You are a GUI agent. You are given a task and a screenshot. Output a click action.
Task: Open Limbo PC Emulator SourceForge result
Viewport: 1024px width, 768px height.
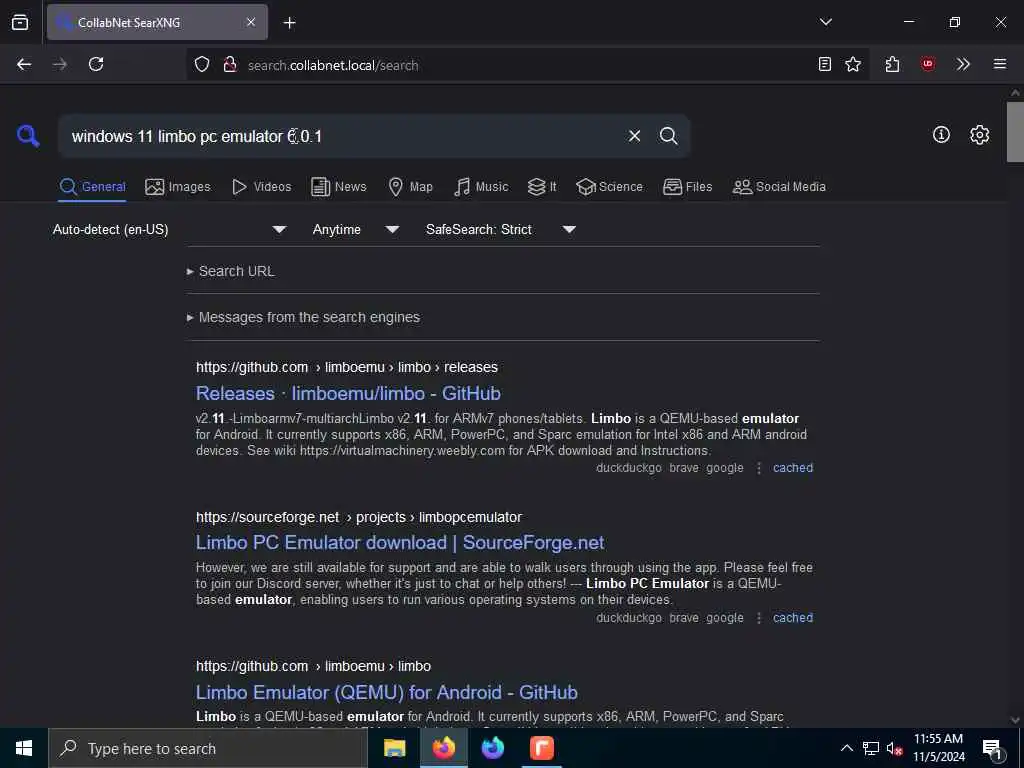(x=400, y=543)
